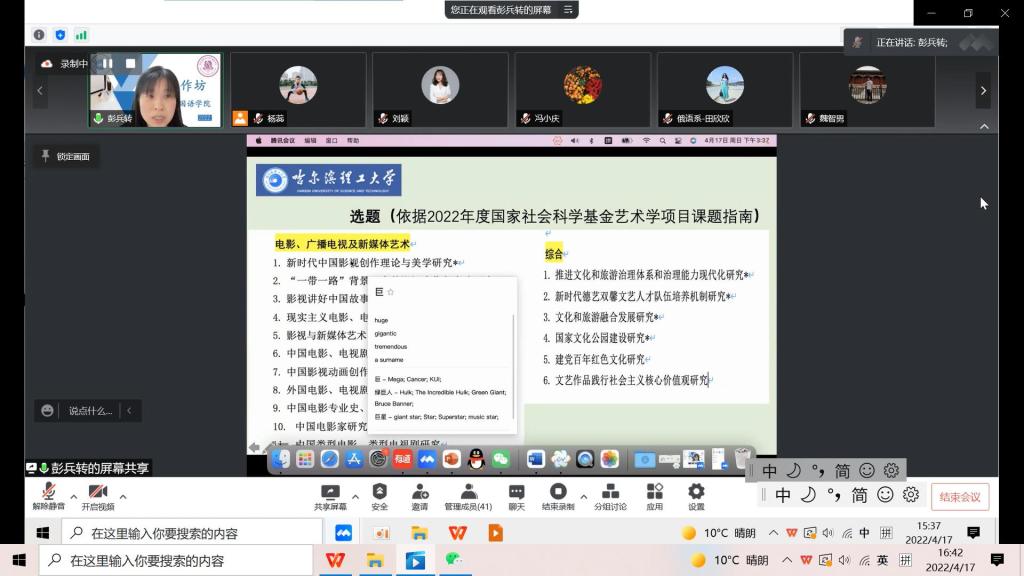Screen dimensions: 1024x576
Task: Open meeting 设置 gear settings
Action: tap(696, 492)
